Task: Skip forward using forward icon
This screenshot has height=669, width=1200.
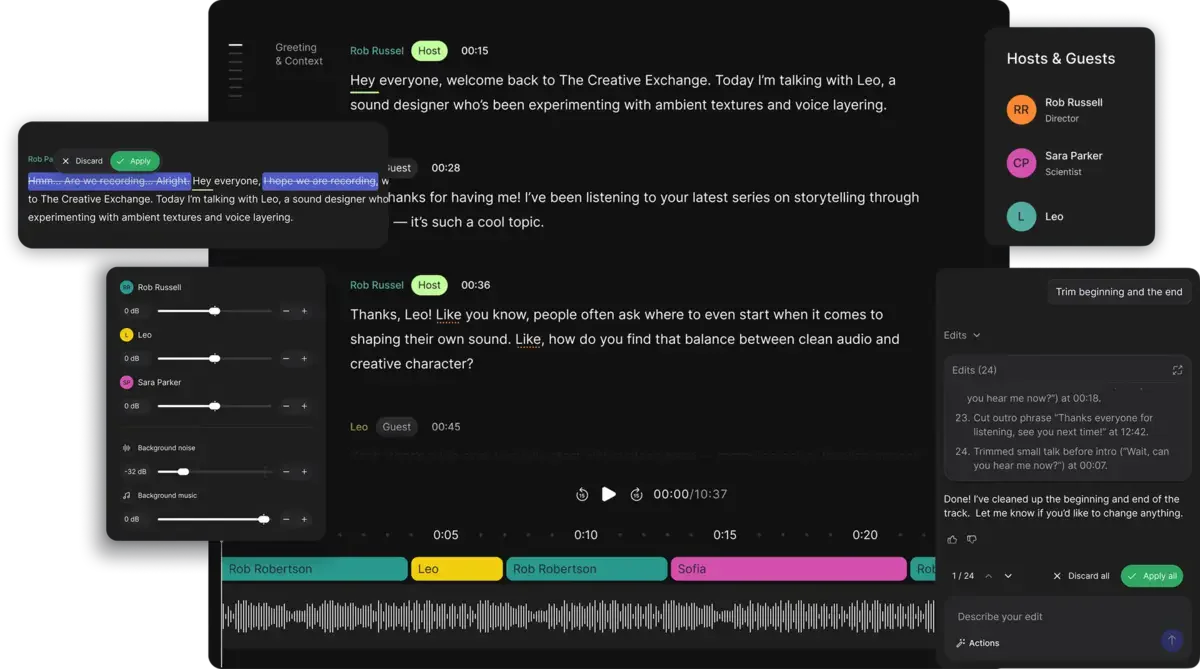Action: pos(636,494)
